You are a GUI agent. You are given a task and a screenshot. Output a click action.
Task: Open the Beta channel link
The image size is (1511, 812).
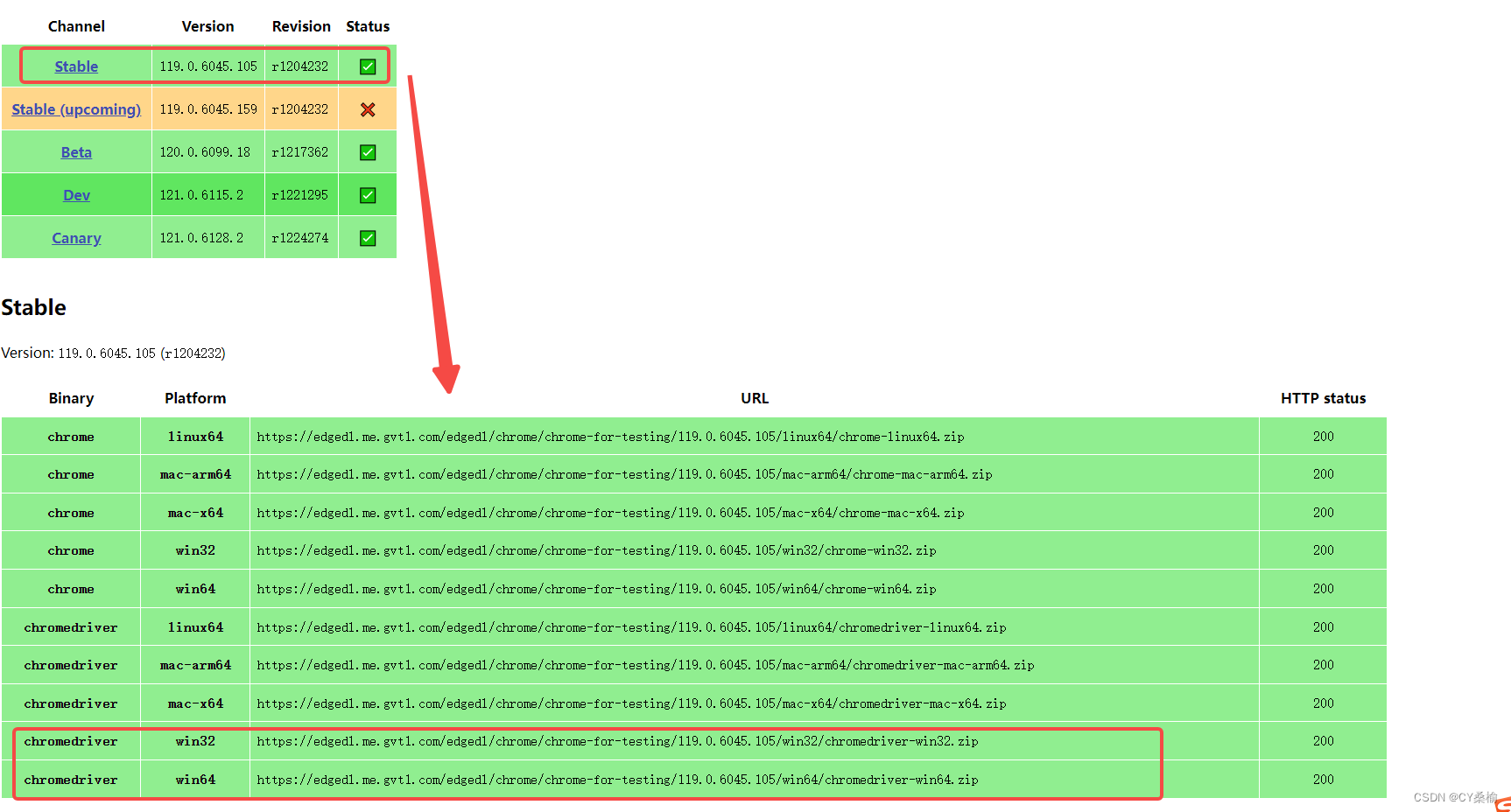coord(76,152)
